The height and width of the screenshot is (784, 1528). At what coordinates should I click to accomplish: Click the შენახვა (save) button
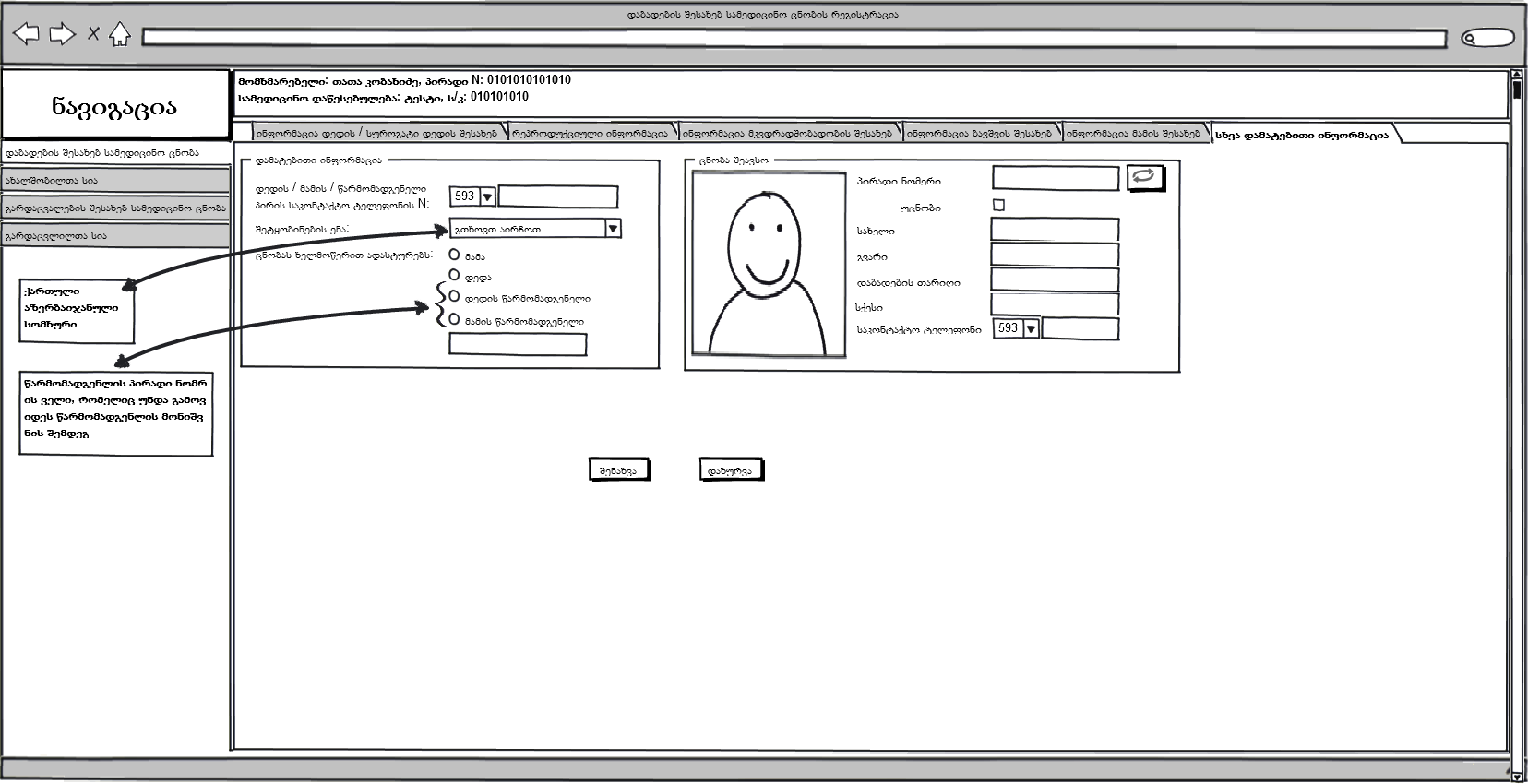coord(618,470)
